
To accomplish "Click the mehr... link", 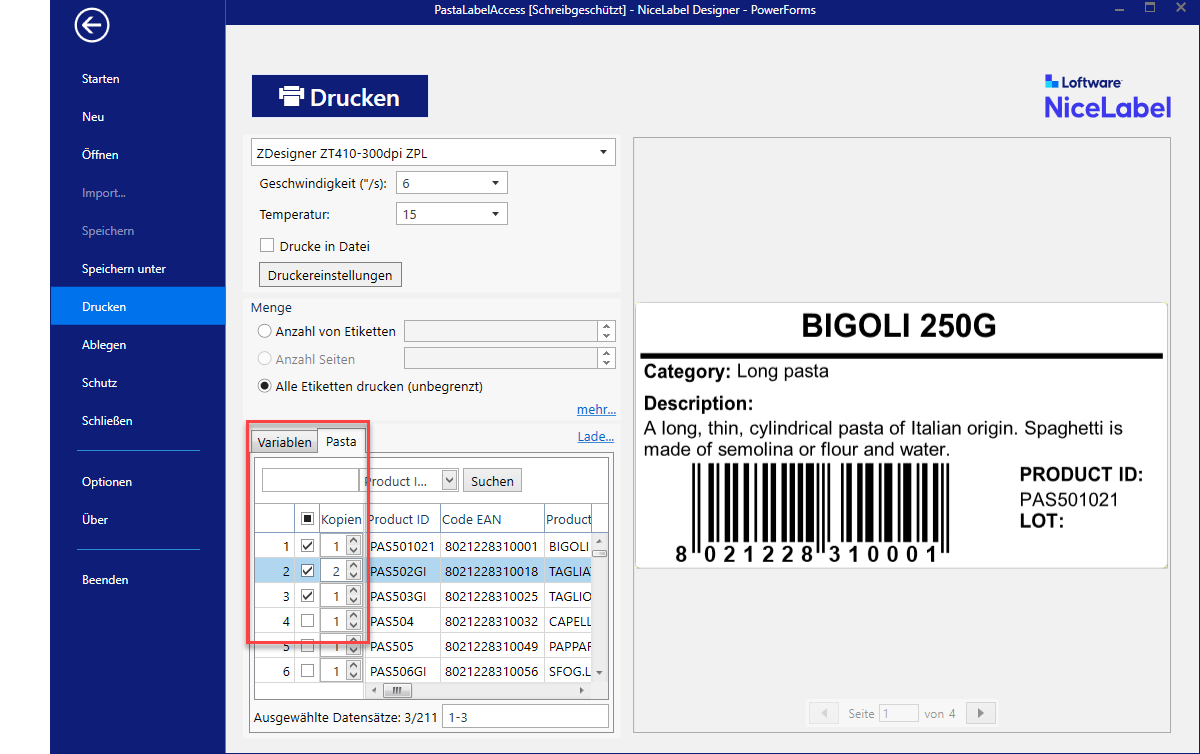I will [x=596, y=410].
